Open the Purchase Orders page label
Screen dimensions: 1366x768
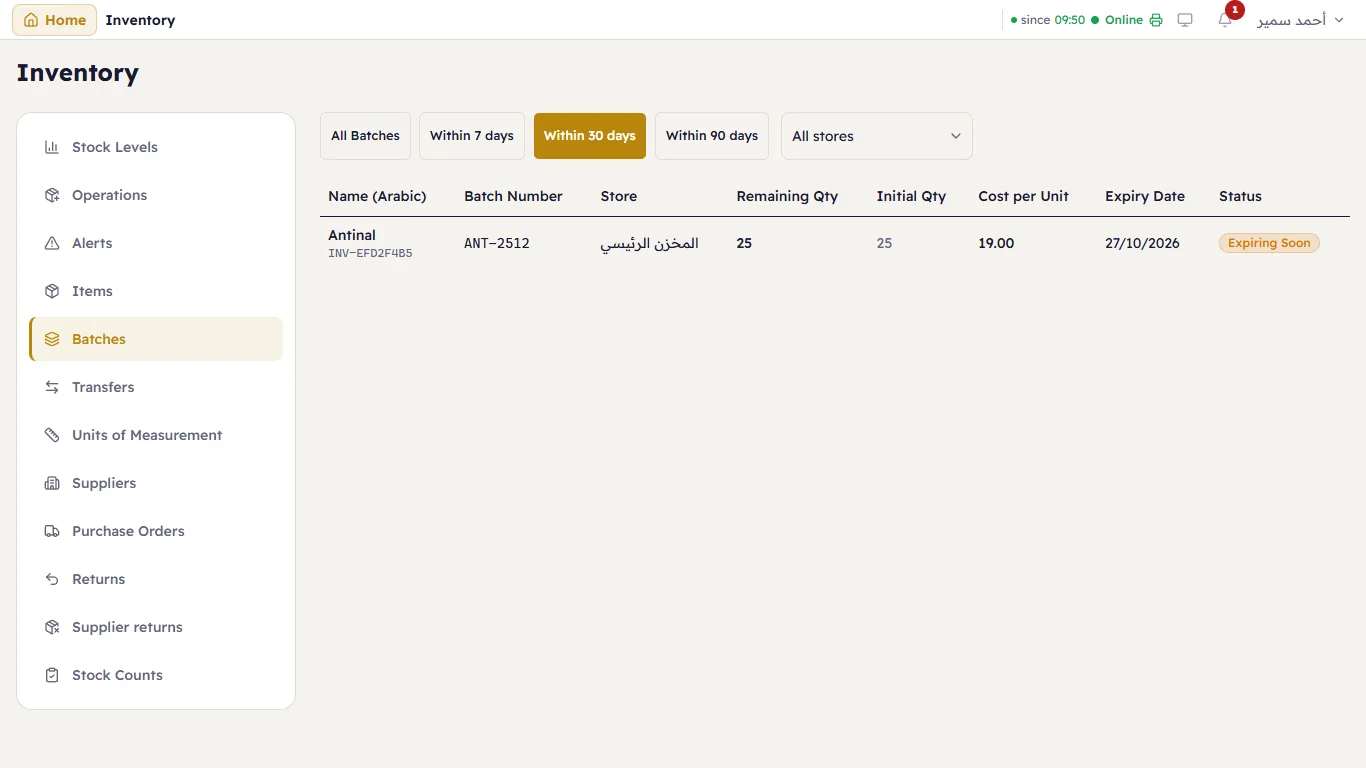[x=128, y=531]
